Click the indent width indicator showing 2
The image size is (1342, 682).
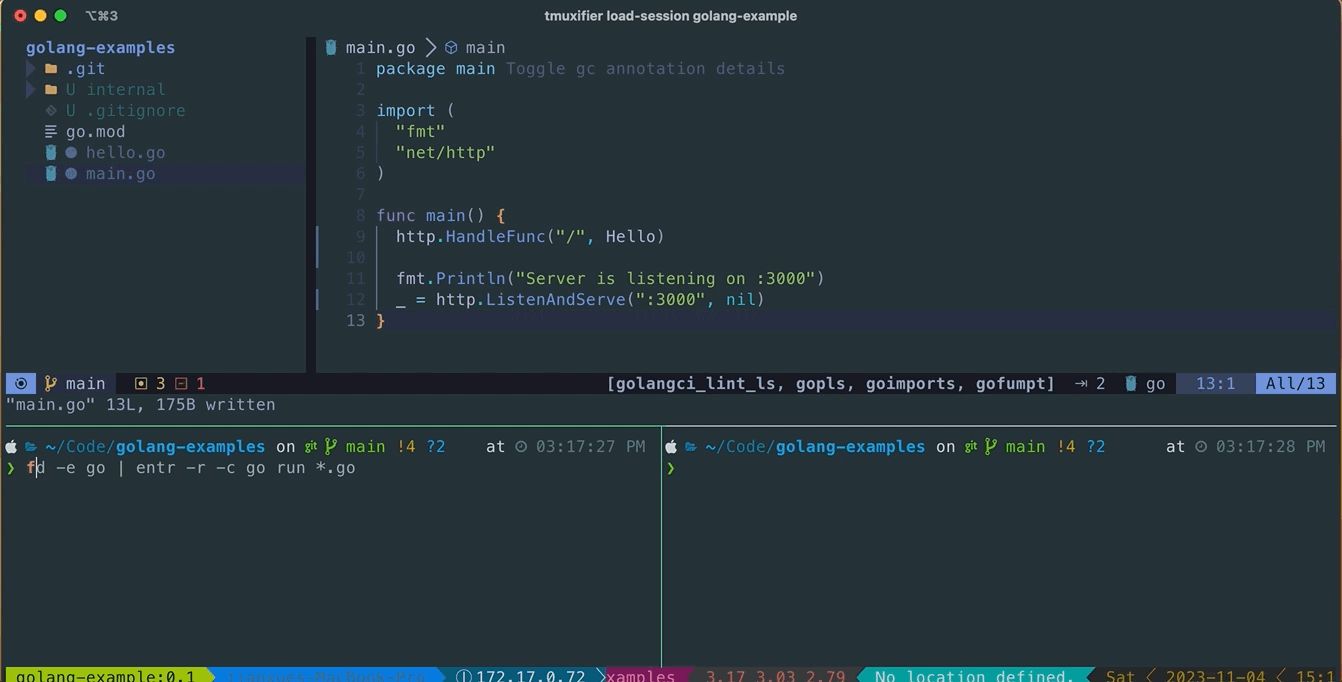1090,384
